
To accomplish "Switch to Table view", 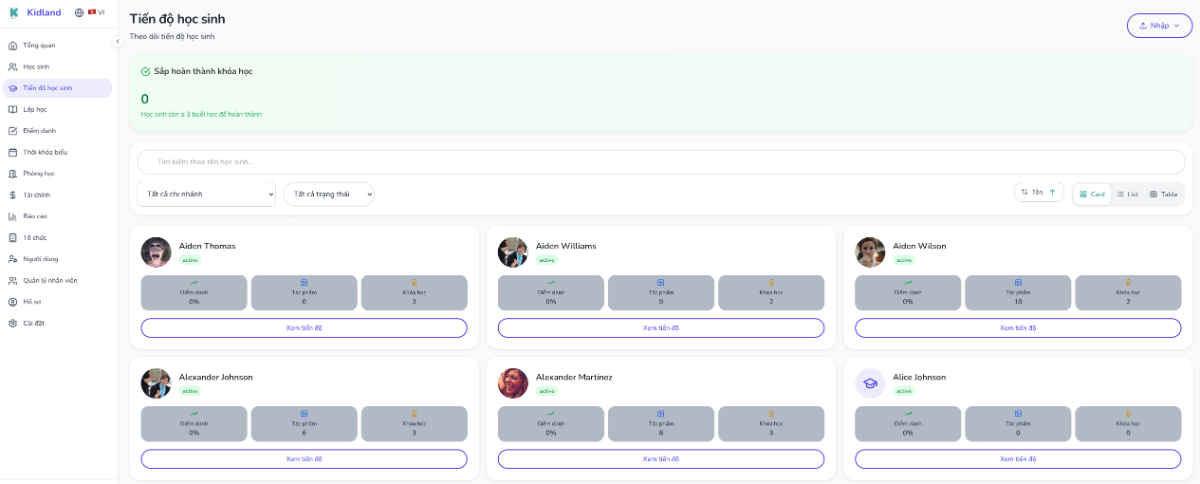I will (x=1163, y=194).
